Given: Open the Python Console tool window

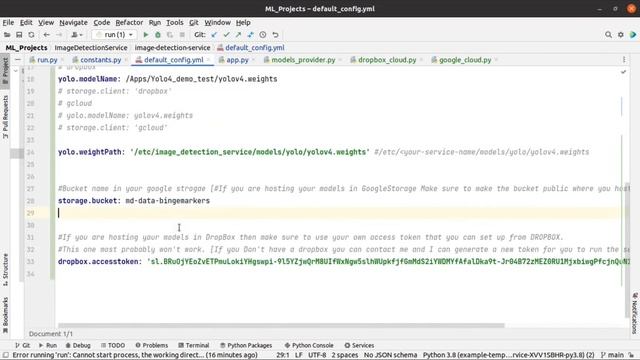Looking at the screenshot, I should 309,345.
